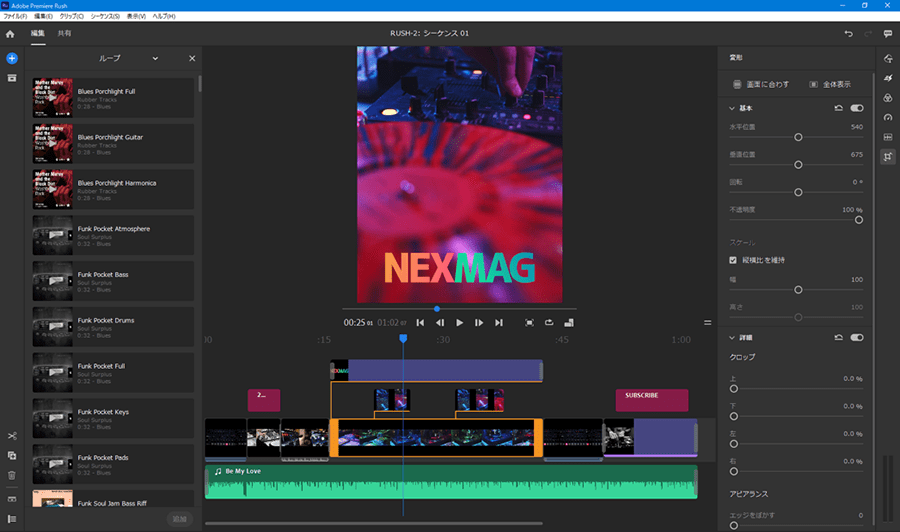Open the ヘルプ menu
Image resolution: width=900 pixels, height=532 pixels.
(164, 16)
